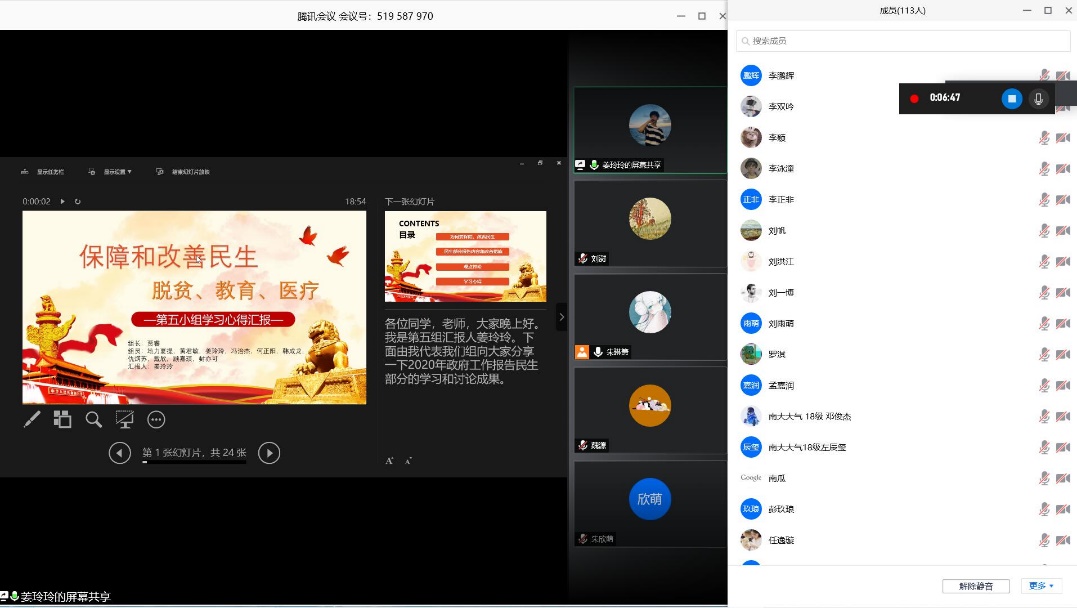The width and height of the screenshot is (1077, 608).
Task: Go to the next slide arrow
Action: click(x=269, y=453)
